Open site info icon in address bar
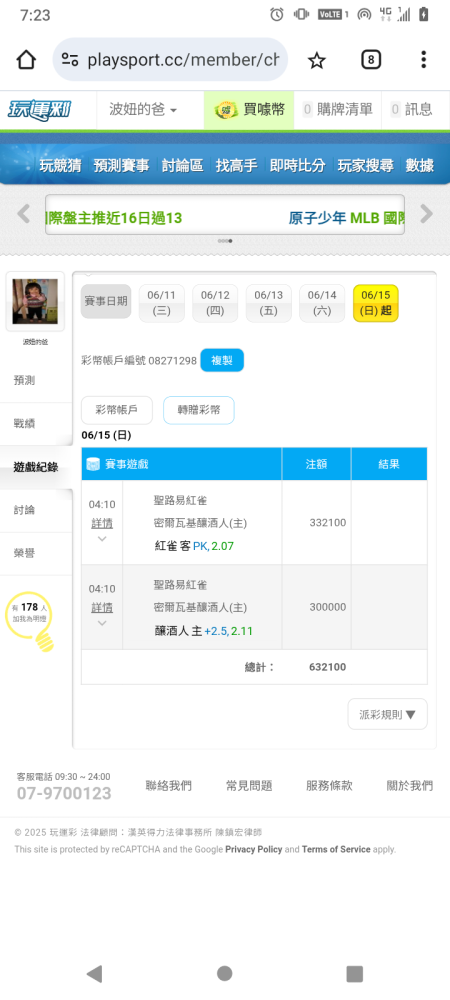The image size is (450, 1000). 69,60
